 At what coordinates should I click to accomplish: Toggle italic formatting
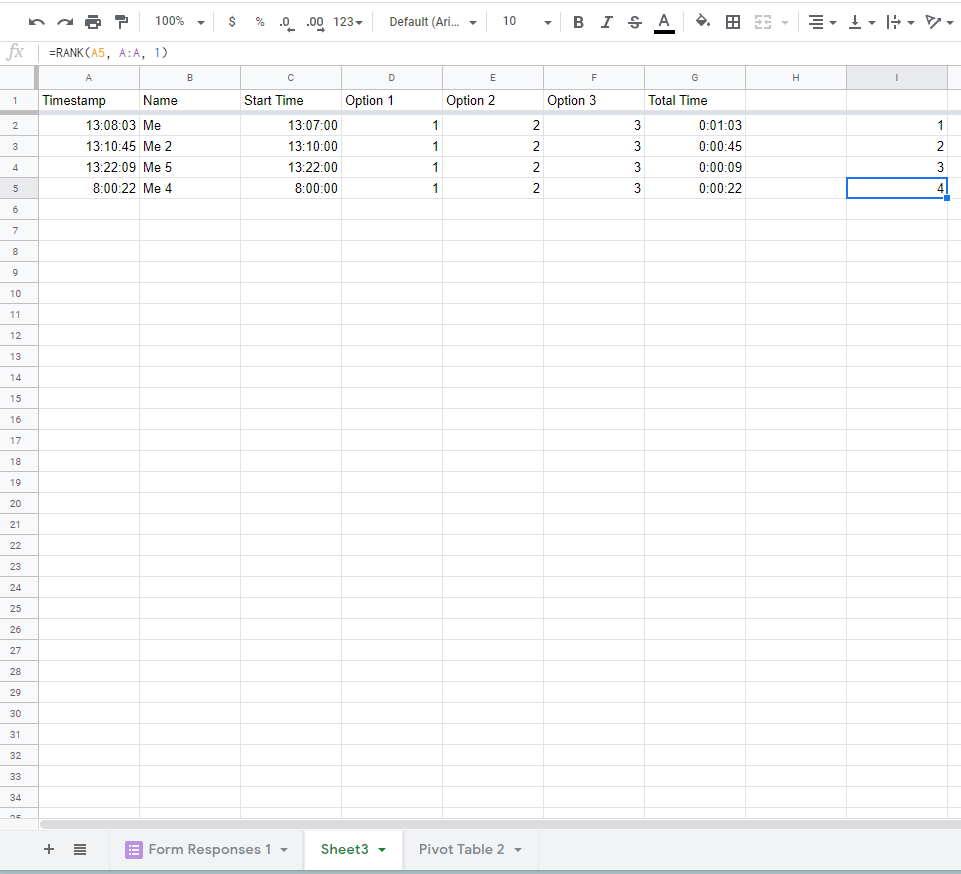click(608, 21)
